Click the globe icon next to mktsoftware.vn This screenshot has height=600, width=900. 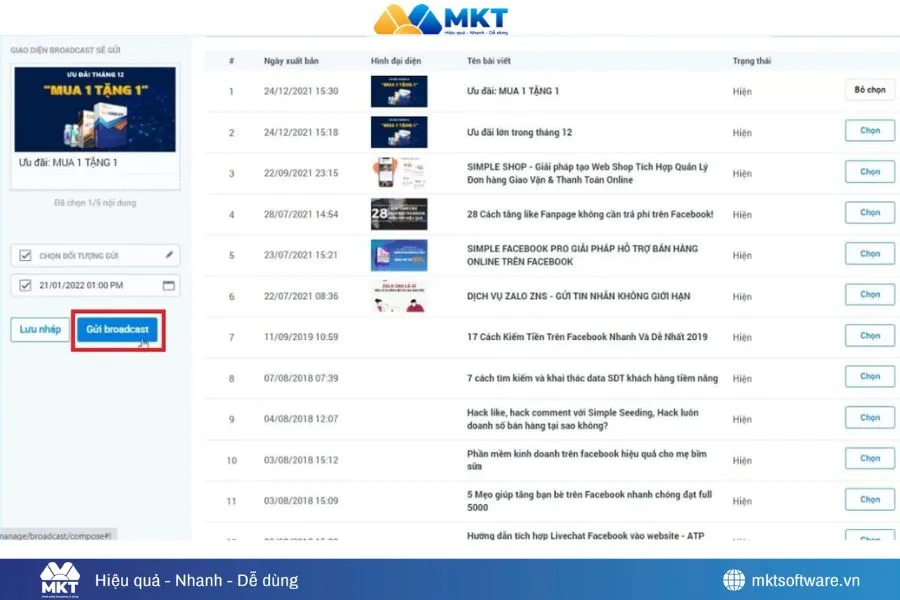click(x=733, y=577)
